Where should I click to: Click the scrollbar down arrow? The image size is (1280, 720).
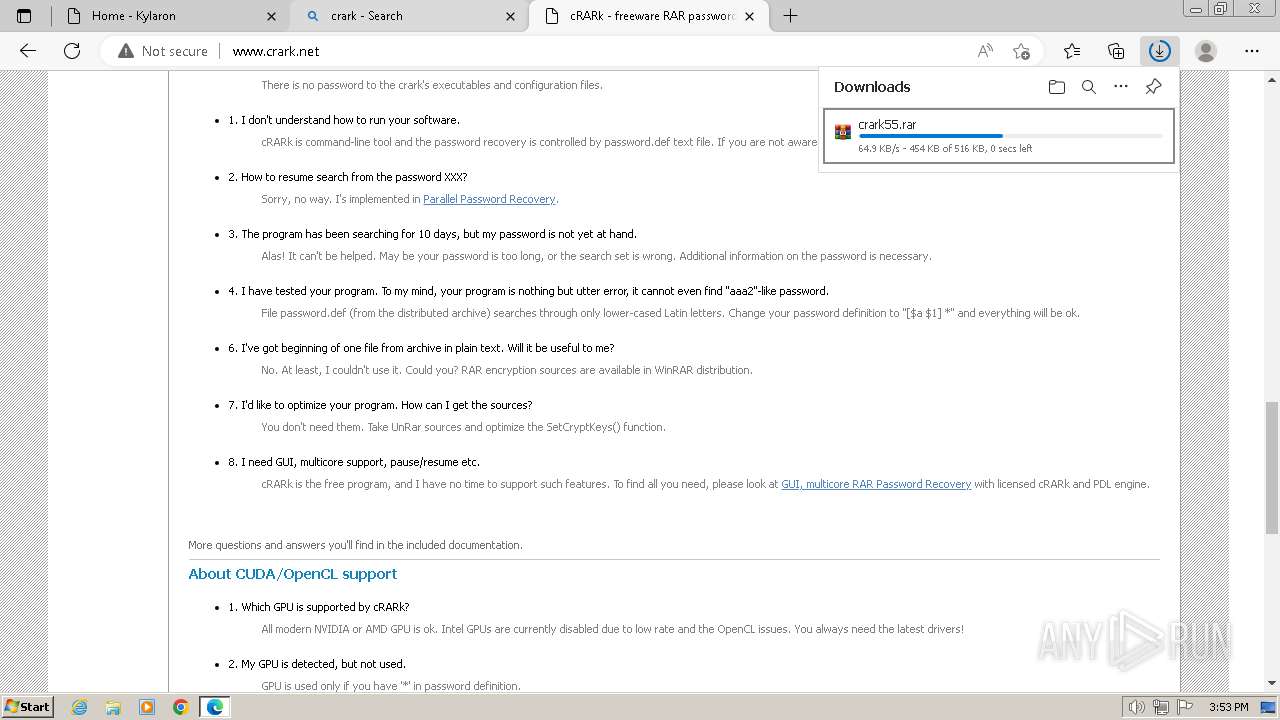point(1272,684)
